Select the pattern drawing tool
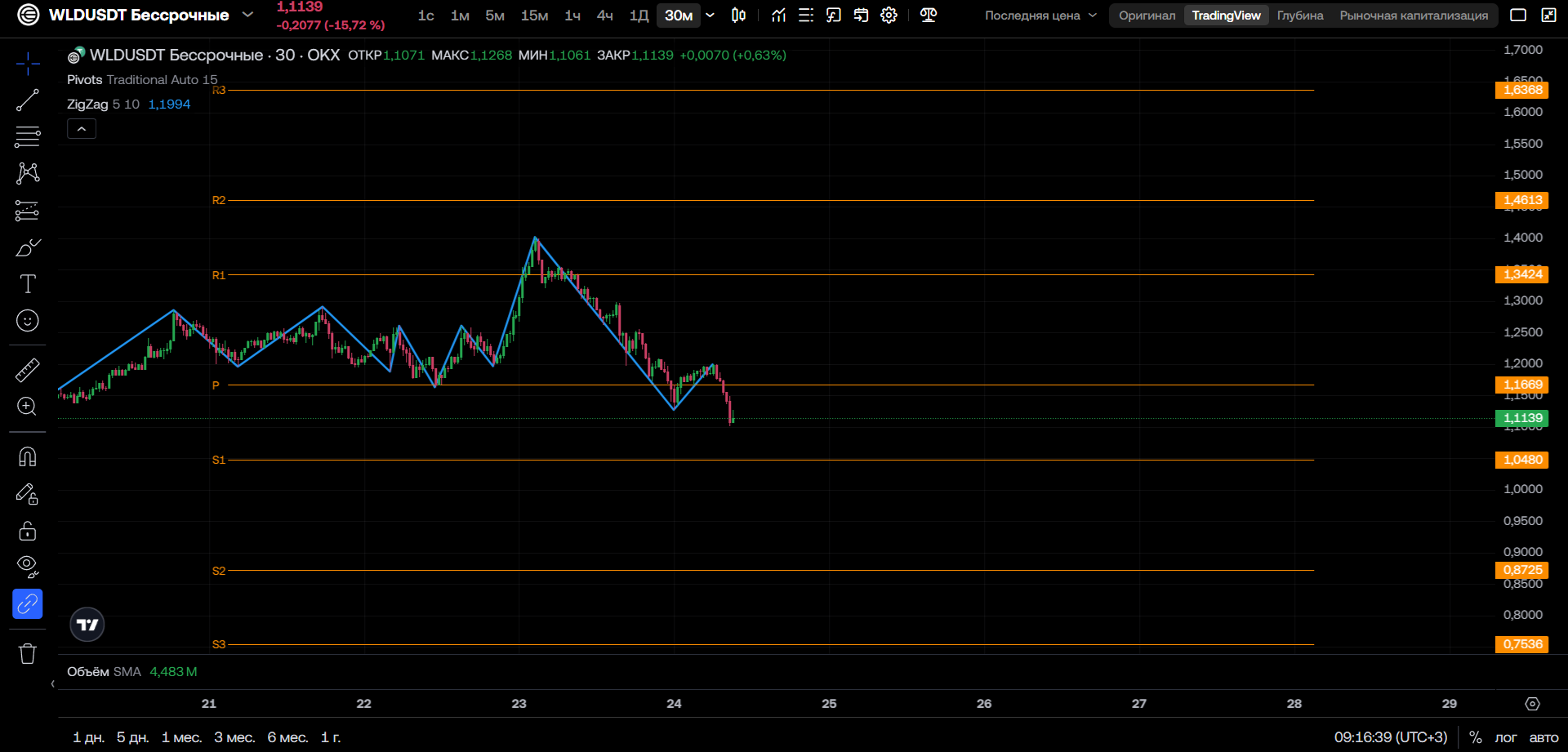This screenshot has height=752, width=1568. [27, 173]
